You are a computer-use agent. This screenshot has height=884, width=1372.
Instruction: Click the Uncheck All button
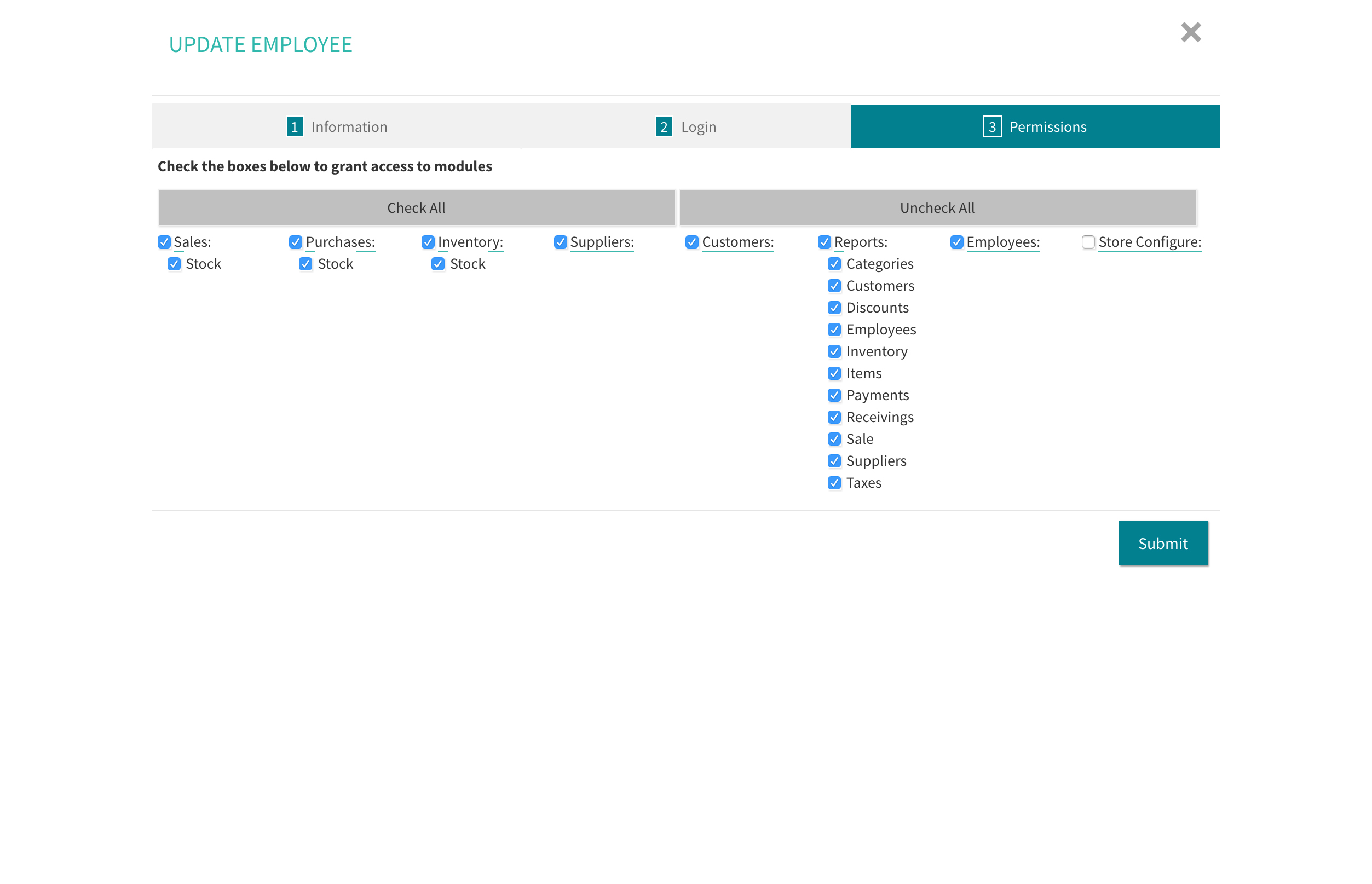(937, 208)
